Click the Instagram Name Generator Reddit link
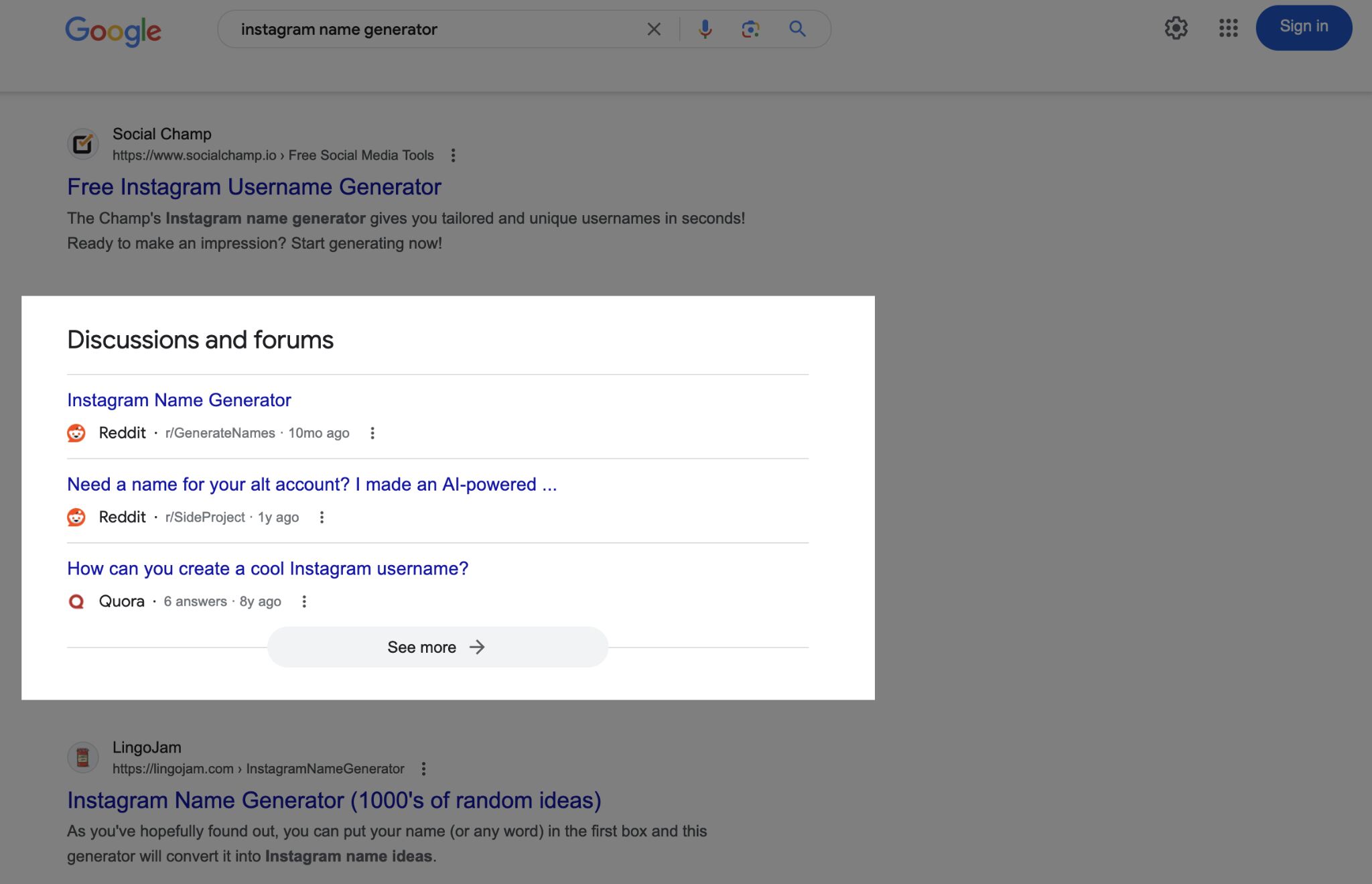Image resolution: width=1372 pixels, height=884 pixels. 179,399
